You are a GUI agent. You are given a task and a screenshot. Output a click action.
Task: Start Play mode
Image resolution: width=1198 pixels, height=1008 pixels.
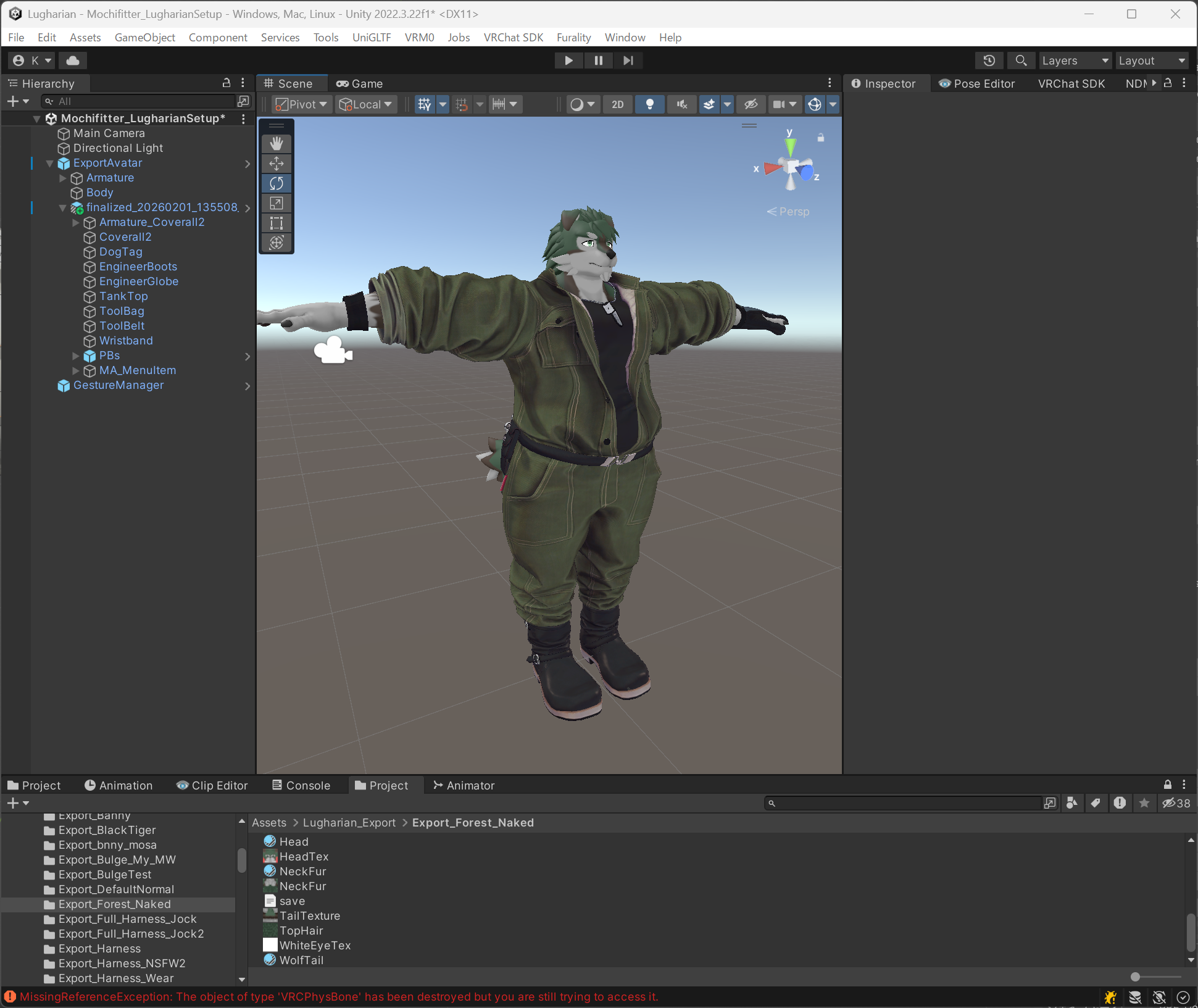[568, 60]
